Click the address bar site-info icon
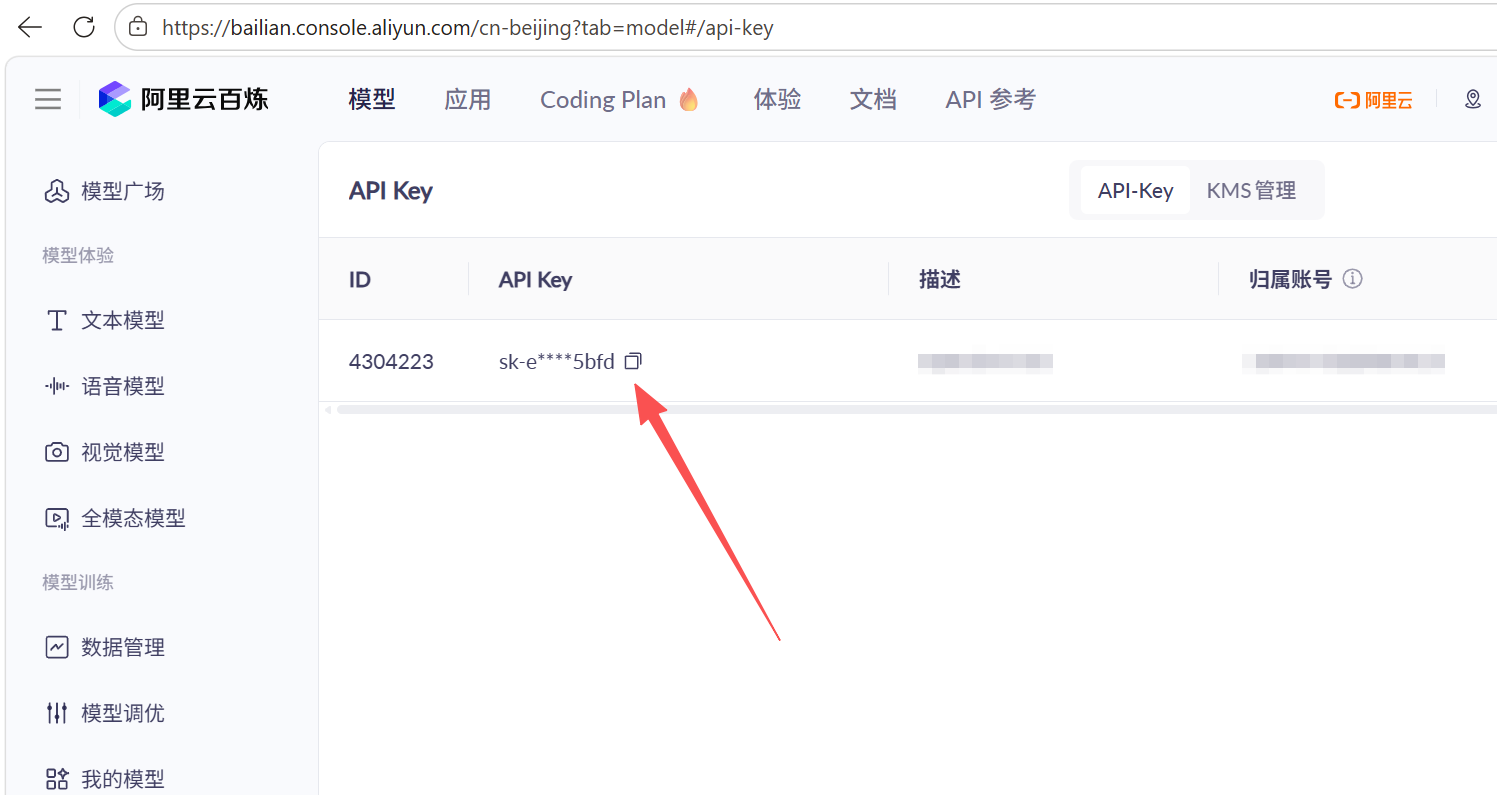1497x795 pixels. coord(139,27)
